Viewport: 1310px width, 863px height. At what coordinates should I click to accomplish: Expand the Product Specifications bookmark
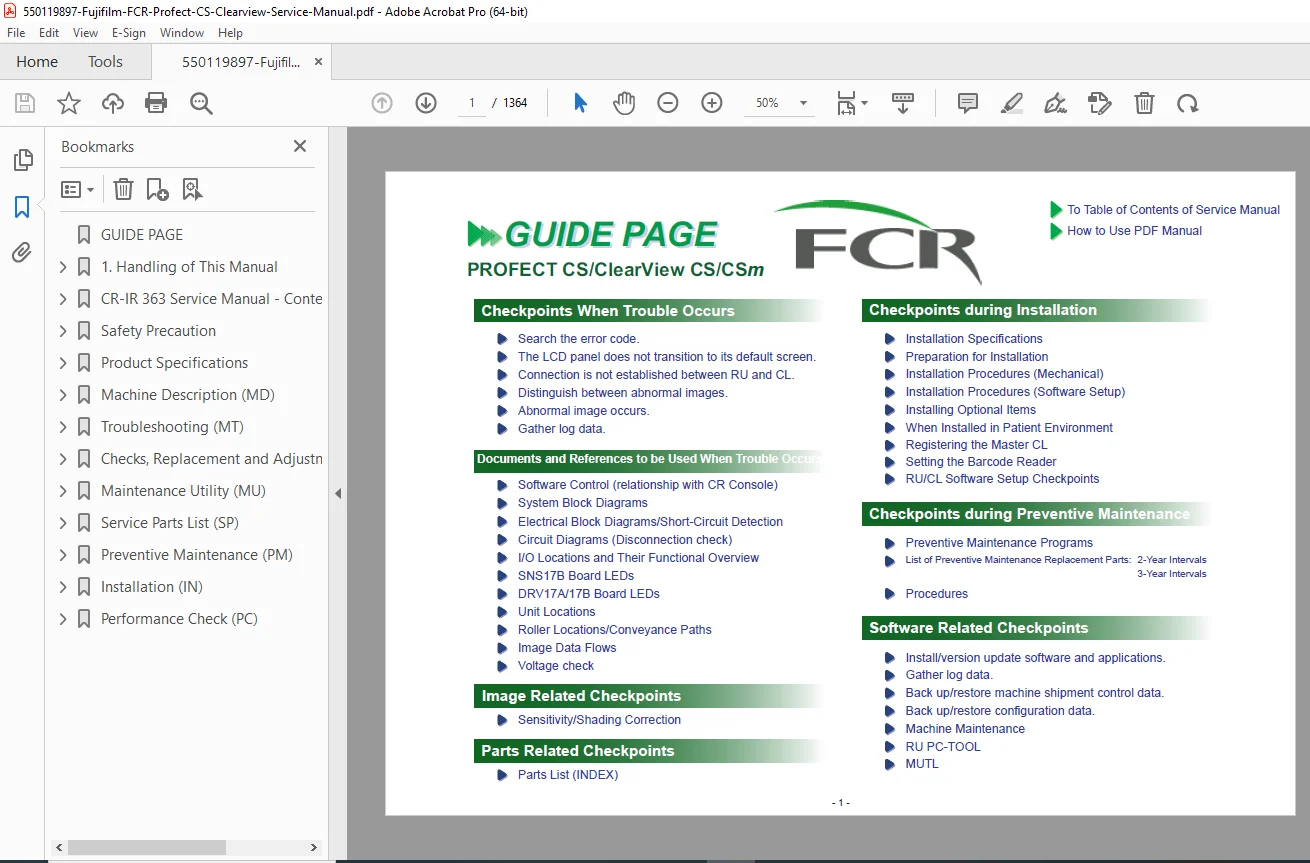pyautogui.click(x=63, y=363)
